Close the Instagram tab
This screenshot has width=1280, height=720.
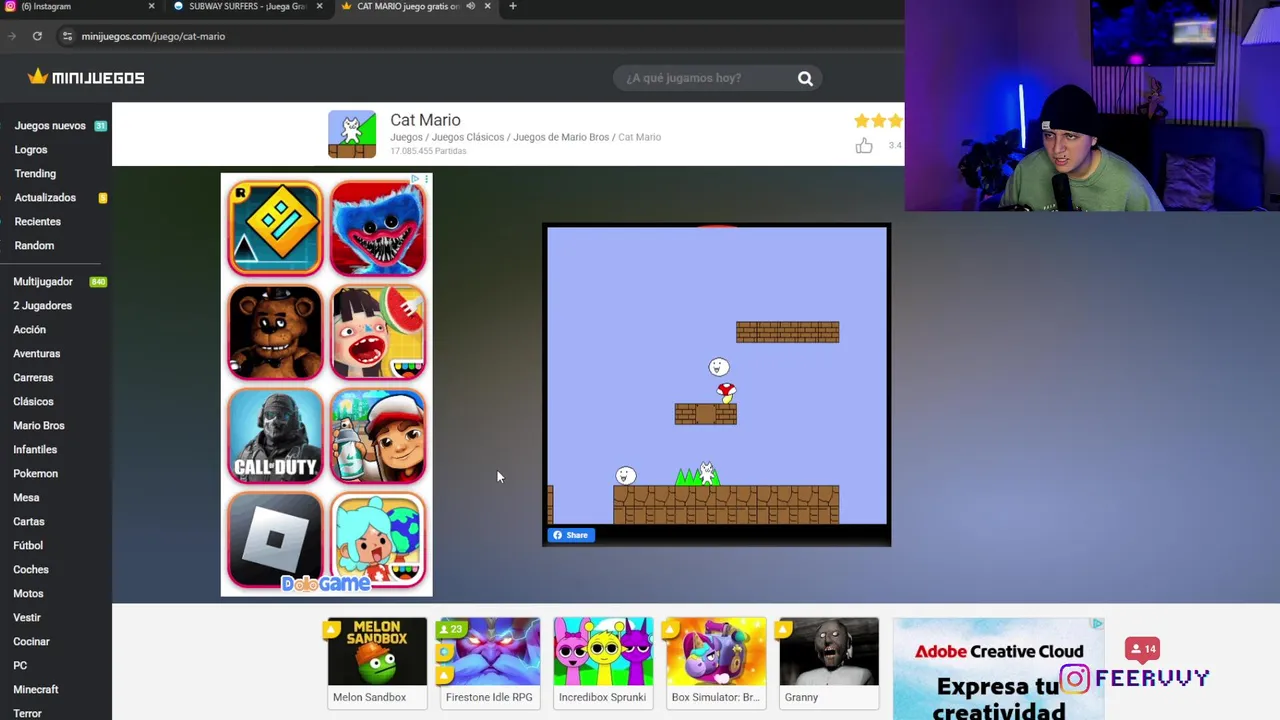[x=152, y=6]
